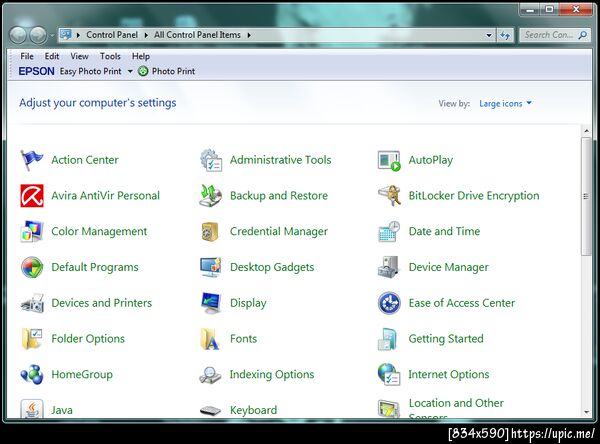Expand the Easy Photo Print dropdown arrow
The width and height of the screenshot is (600, 444).
[x=130, y=71]
